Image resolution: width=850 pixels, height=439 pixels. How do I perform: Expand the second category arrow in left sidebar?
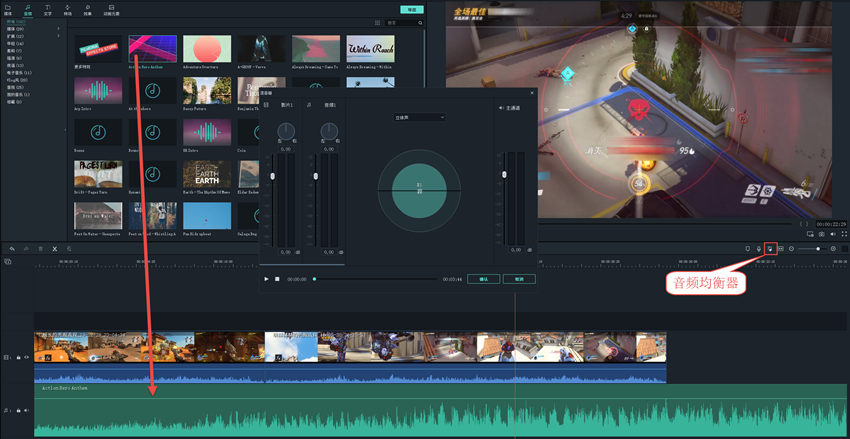point(58,29)
